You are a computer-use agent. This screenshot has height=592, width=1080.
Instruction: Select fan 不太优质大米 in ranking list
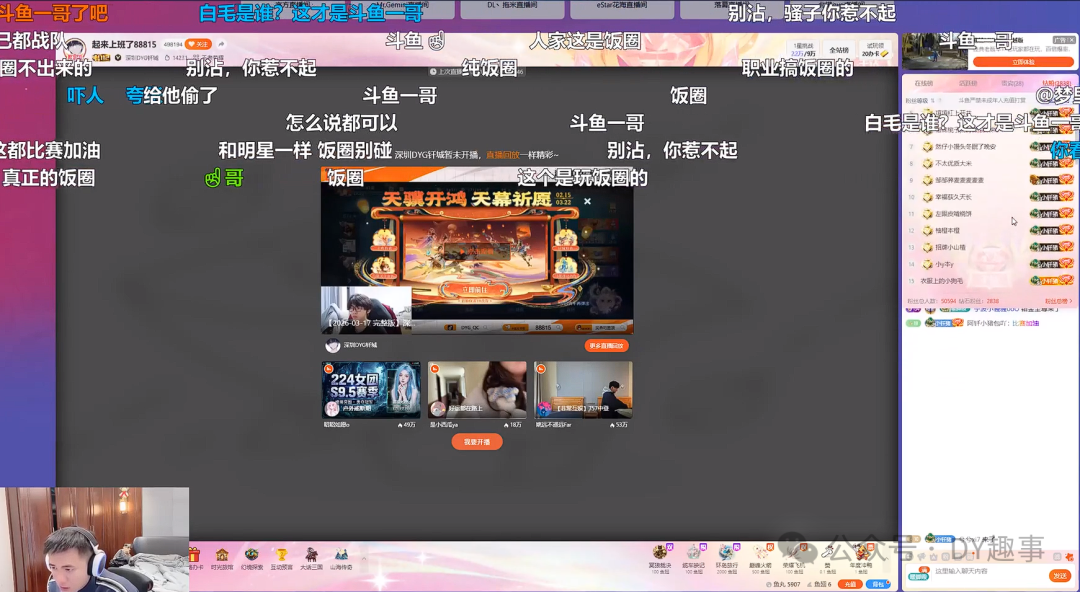(953, 163)
